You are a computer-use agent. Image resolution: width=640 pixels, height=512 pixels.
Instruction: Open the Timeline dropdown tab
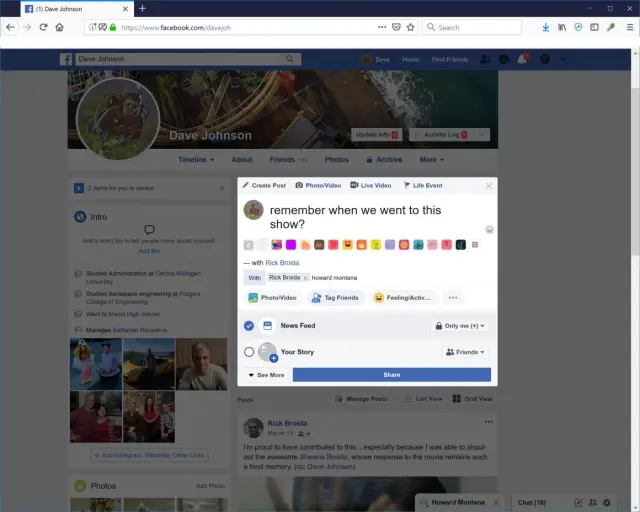coord(196,160)
